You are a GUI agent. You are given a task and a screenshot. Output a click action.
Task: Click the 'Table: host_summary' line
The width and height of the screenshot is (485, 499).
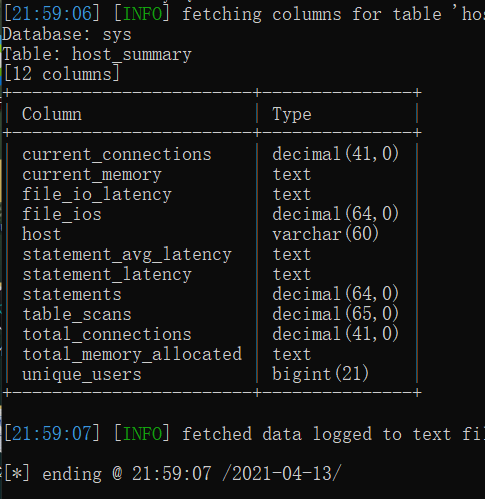tap(97, 55)
